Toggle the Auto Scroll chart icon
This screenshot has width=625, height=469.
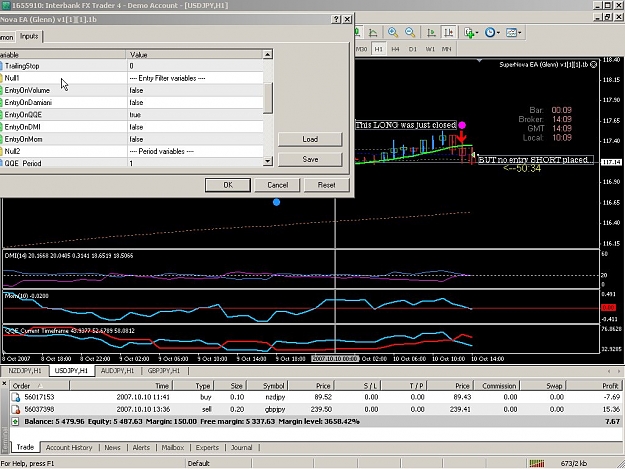(x=431, y=32)
